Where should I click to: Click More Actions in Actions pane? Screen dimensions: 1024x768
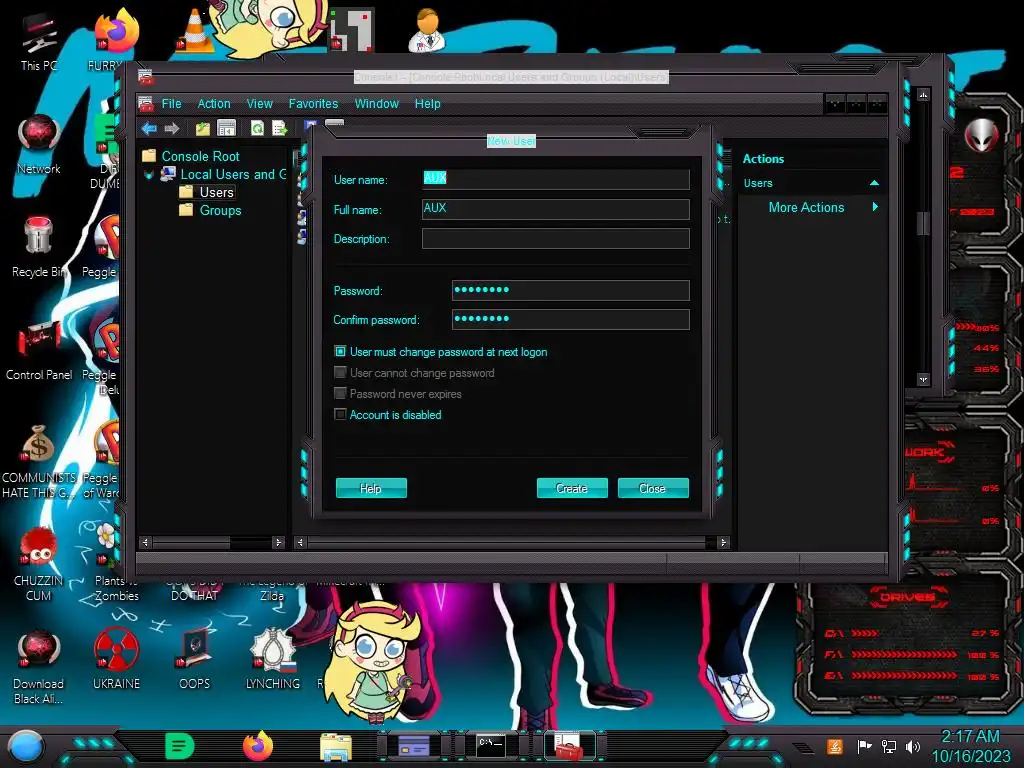coord(806,207)
